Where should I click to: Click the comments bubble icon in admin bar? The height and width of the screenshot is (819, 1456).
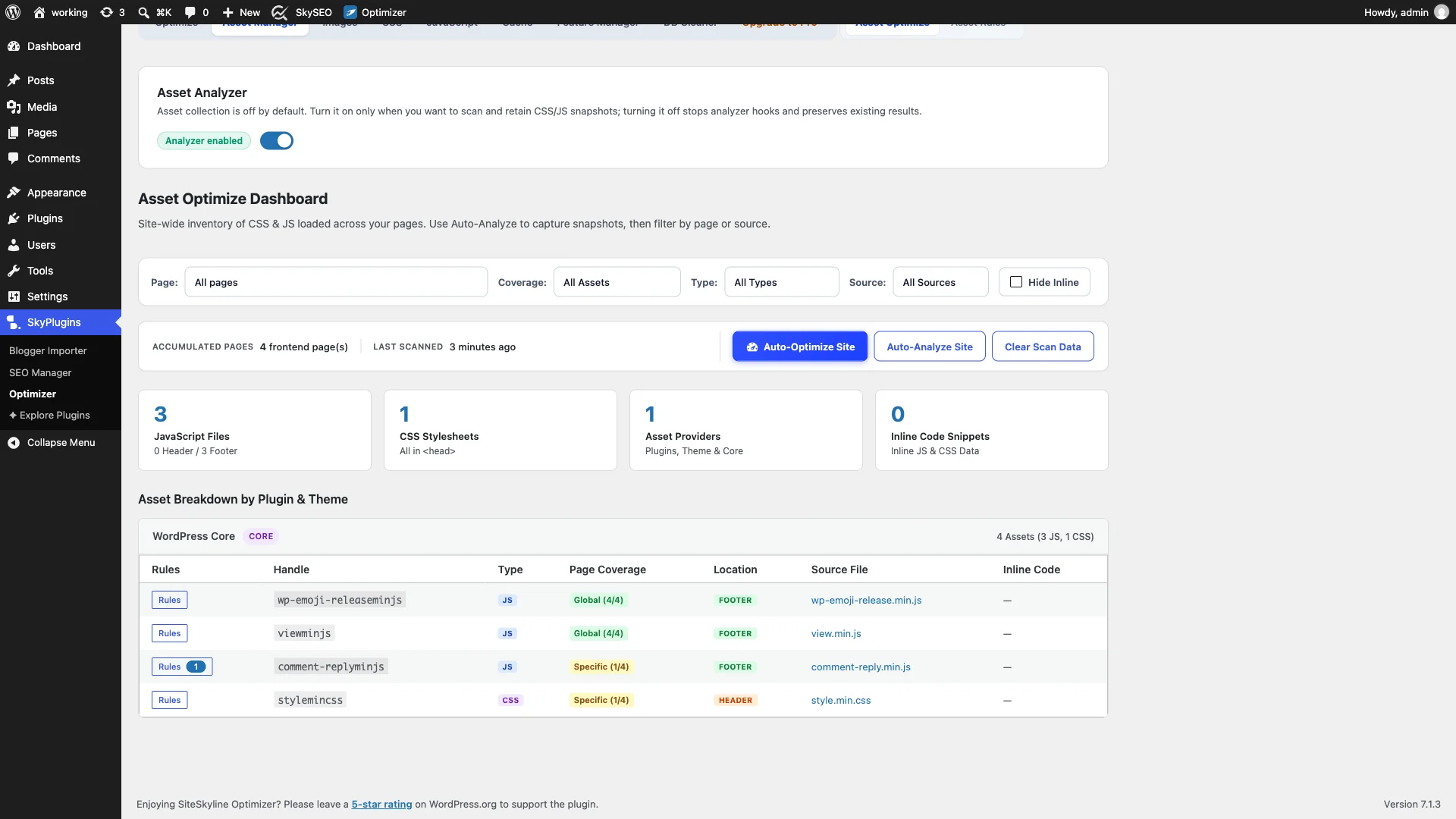click(x=190, y=12)
